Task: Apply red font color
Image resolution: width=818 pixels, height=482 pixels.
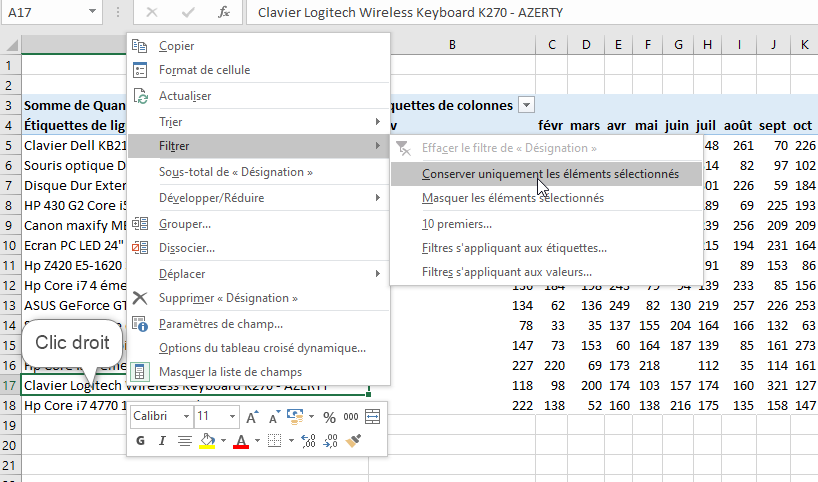Action: 241,441
